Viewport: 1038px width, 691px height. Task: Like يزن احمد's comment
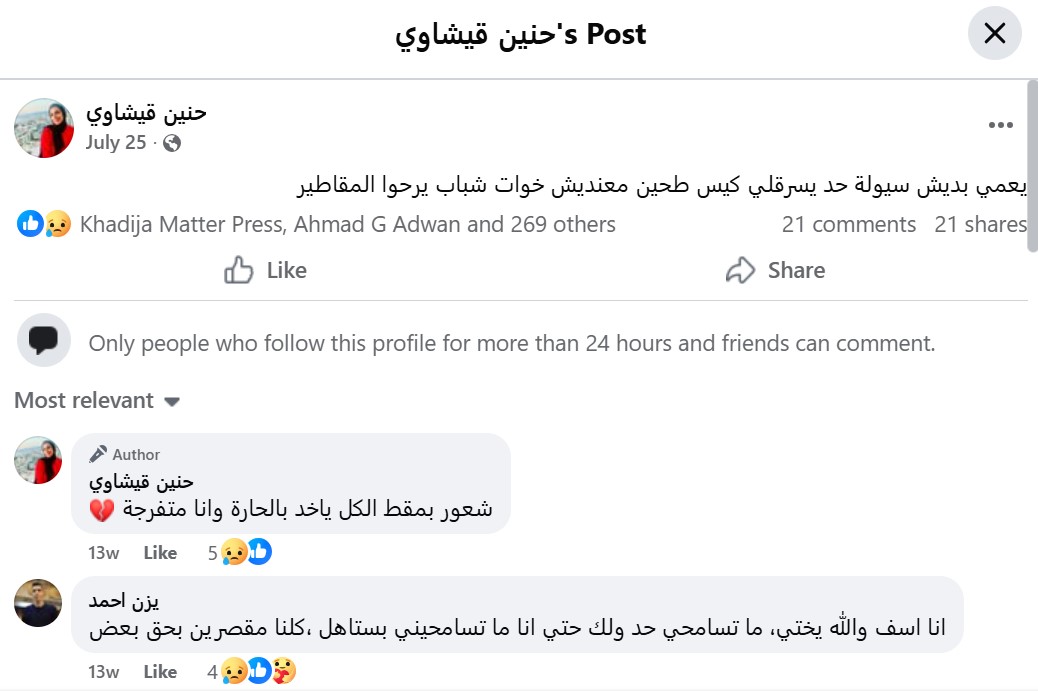click(160, 672)
